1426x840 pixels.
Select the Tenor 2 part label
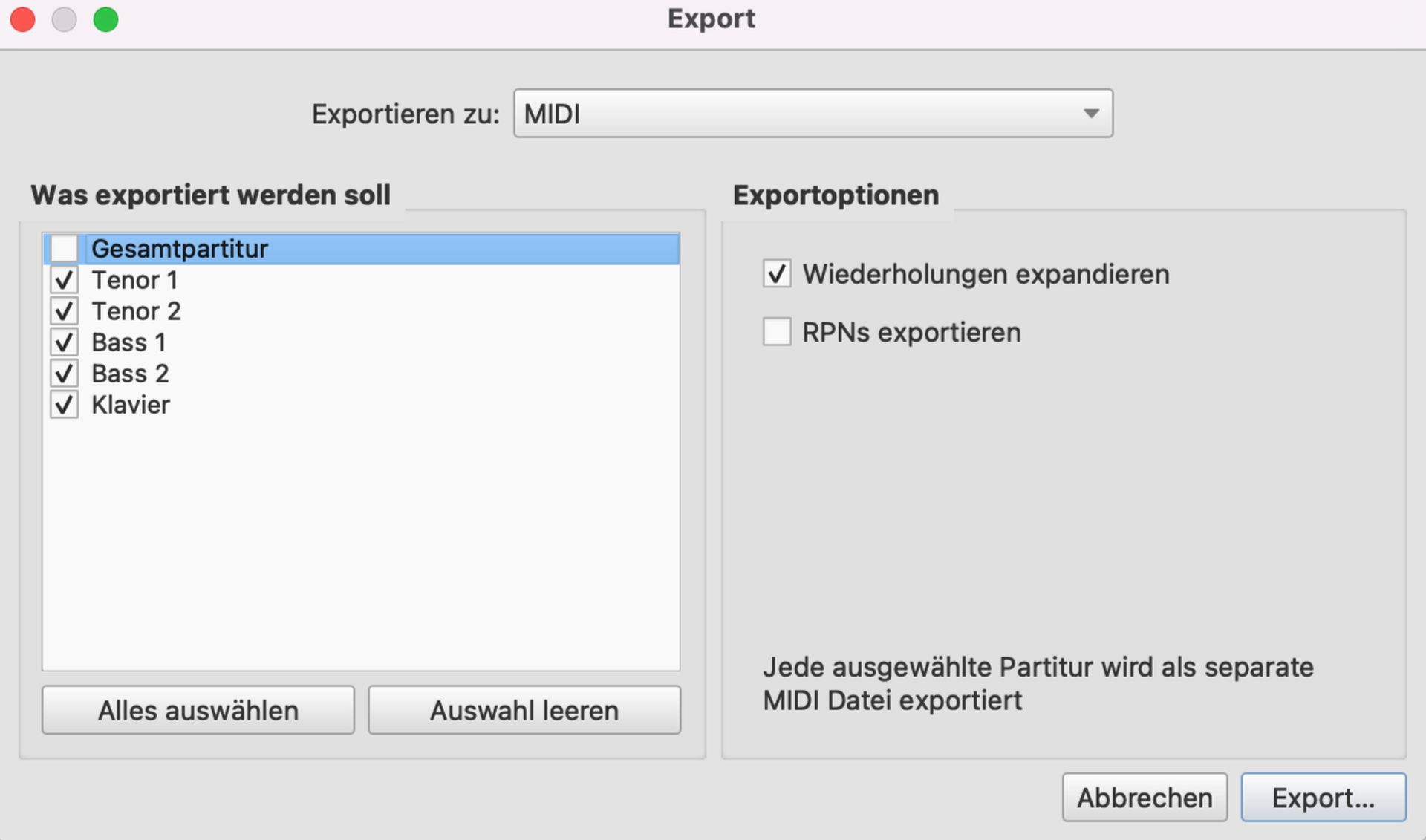136,311
